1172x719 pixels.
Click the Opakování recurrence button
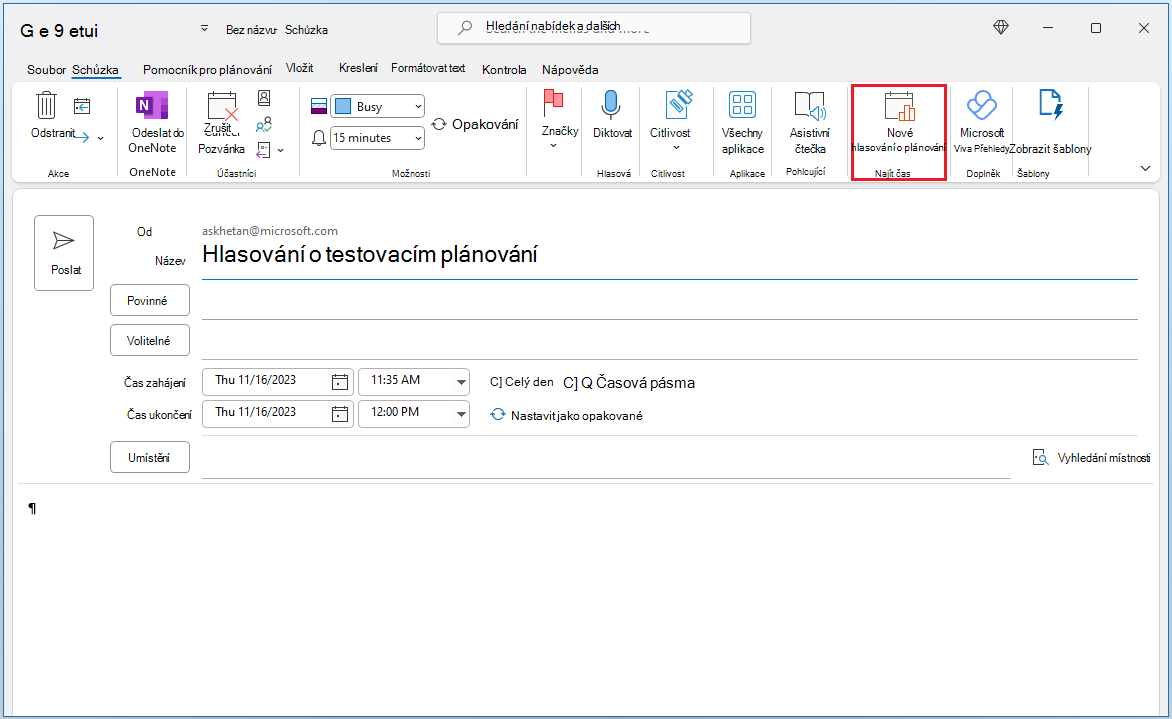475,124
